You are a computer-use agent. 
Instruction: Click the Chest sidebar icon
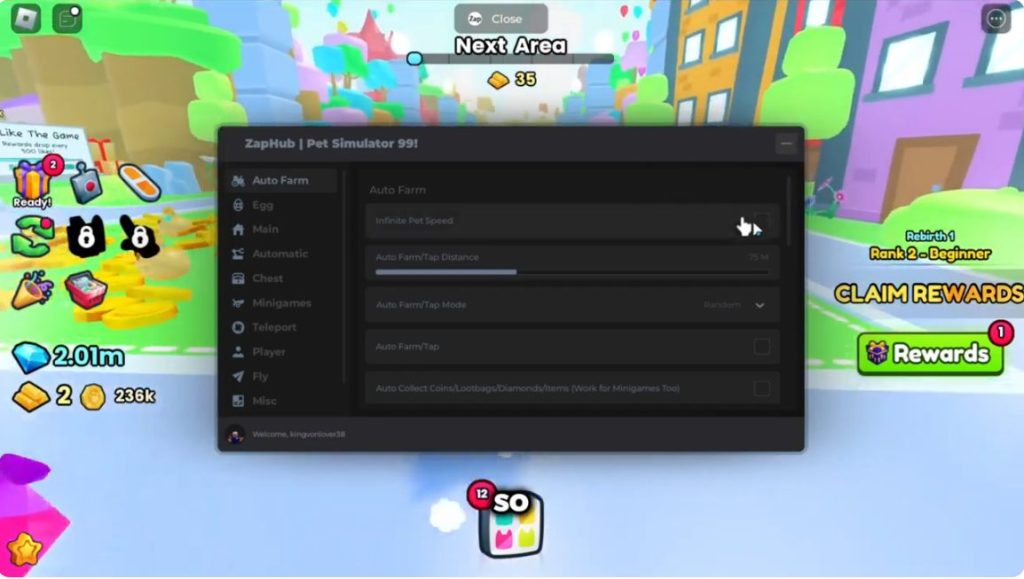pyautogui.click(x=238, y=279)
